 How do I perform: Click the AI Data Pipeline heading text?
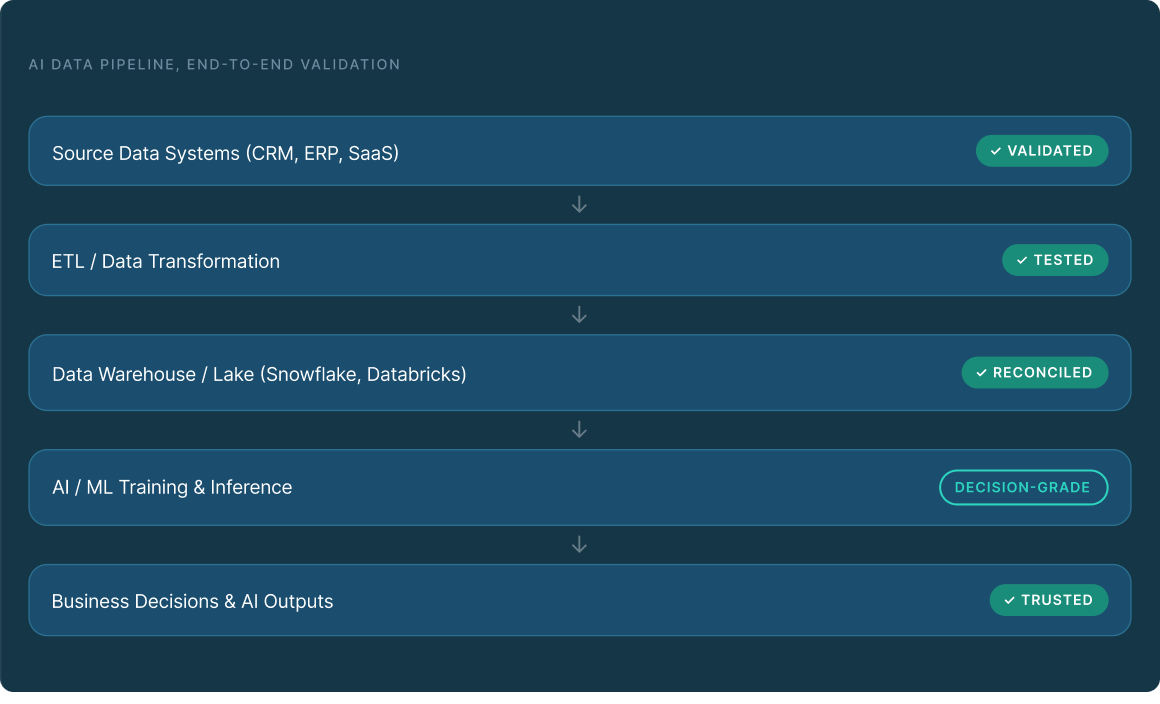214,65
